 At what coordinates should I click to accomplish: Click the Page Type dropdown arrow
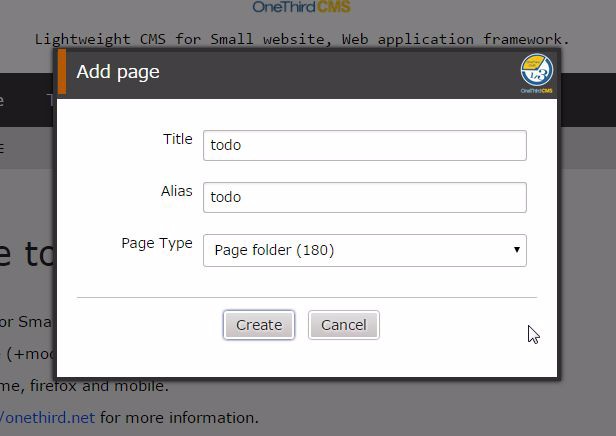(x=516, y=250)
